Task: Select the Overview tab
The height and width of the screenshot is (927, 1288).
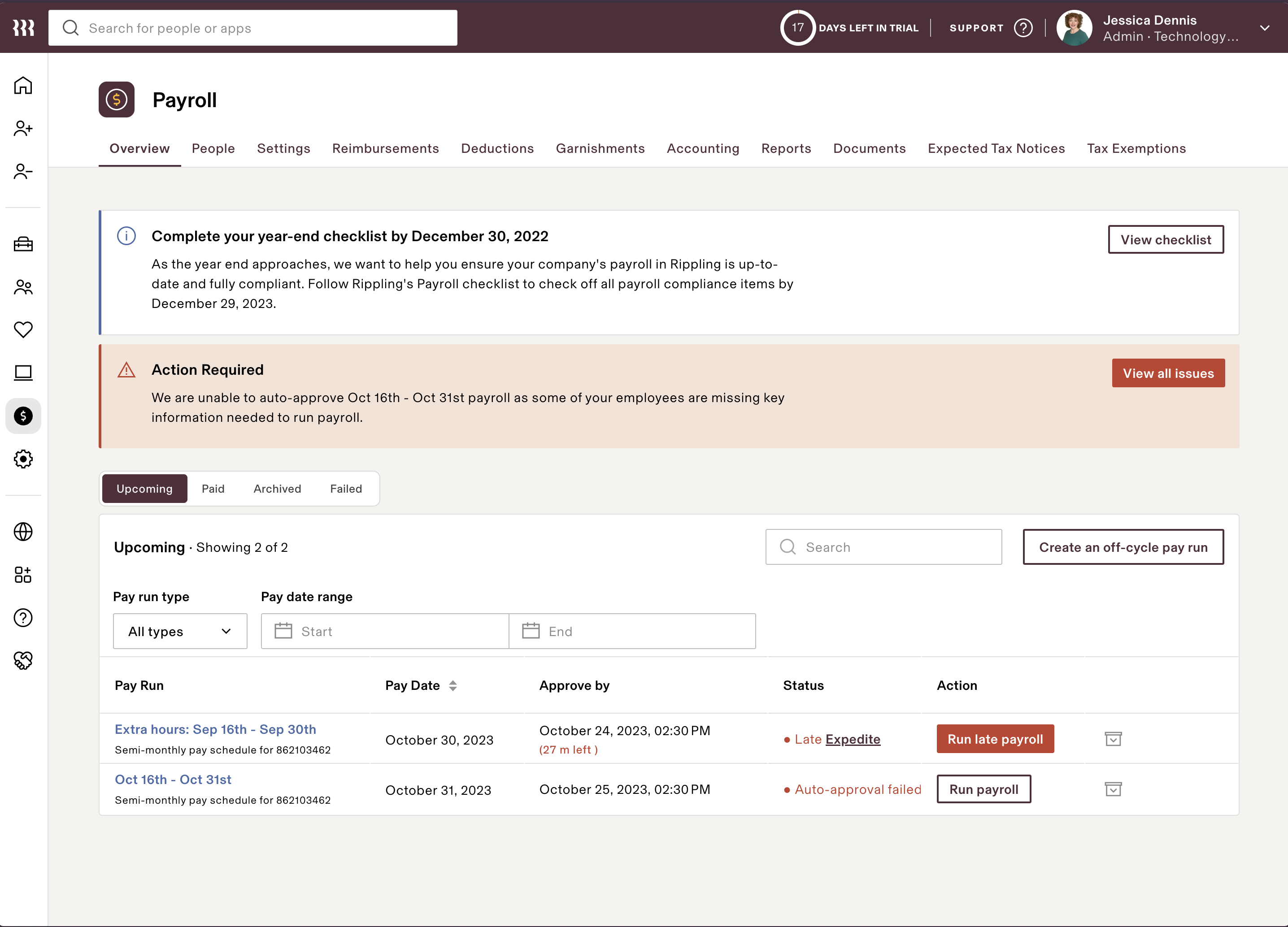Action: (x=140, y=149)
